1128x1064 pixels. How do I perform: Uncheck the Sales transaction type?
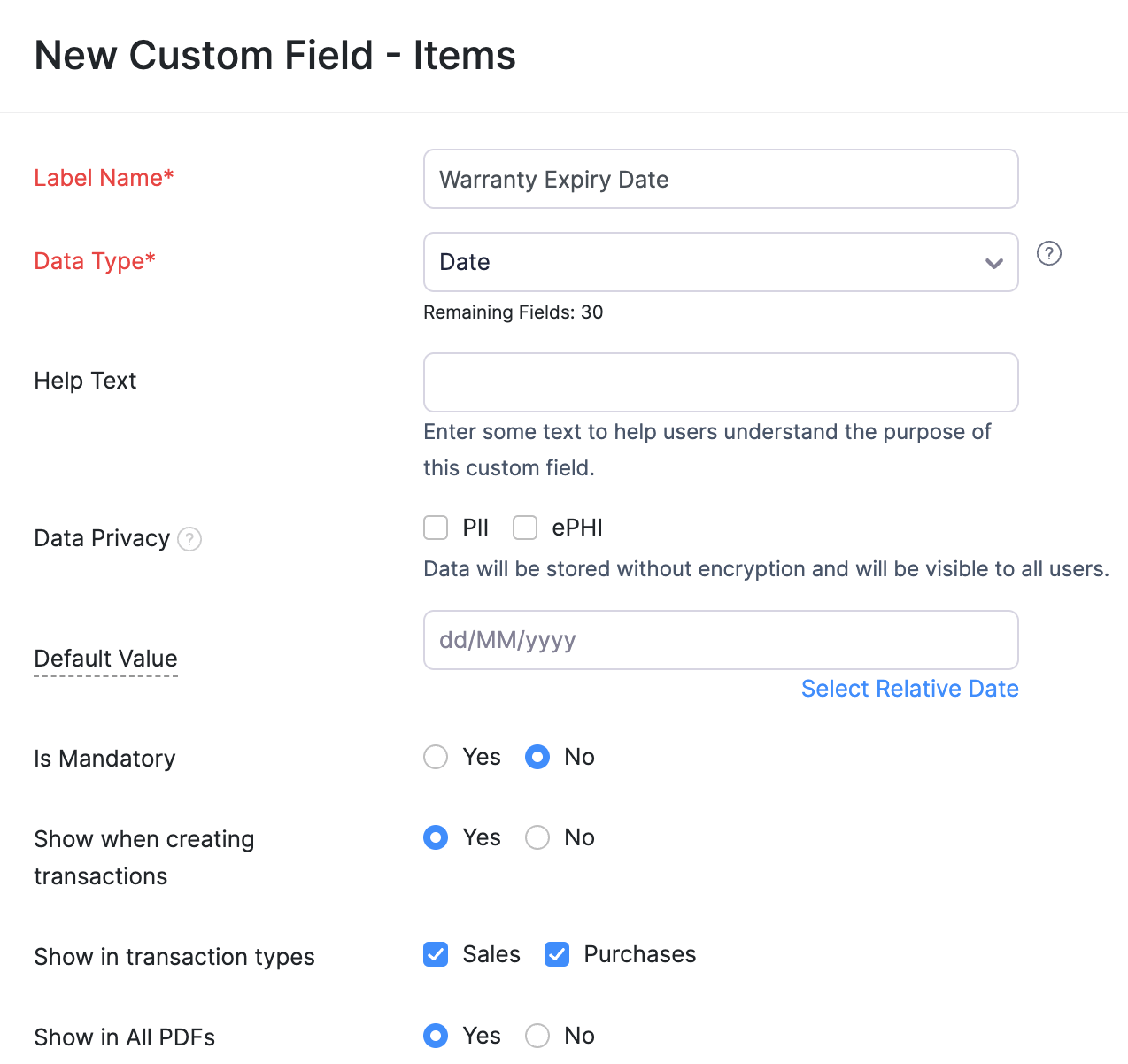(436, 954)
